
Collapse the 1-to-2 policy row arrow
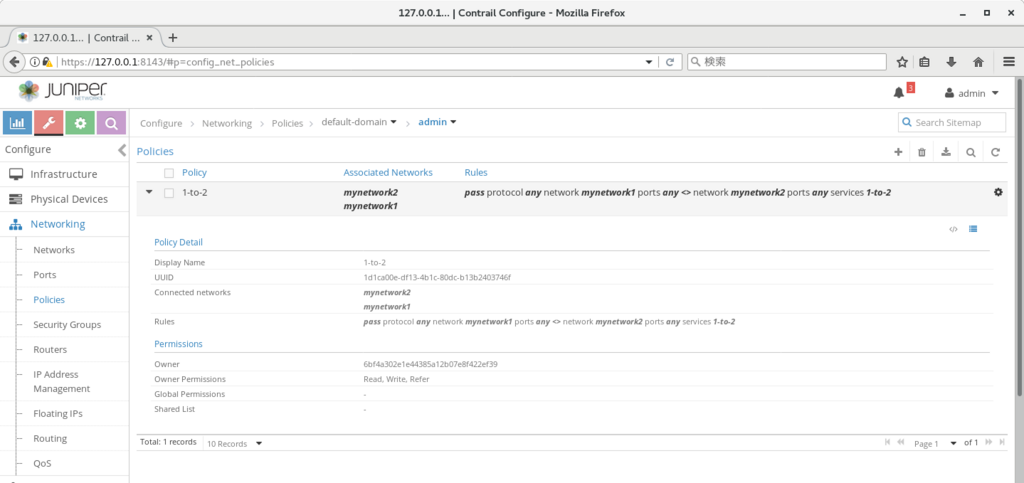pyautogui.click(x=149, y=192)
